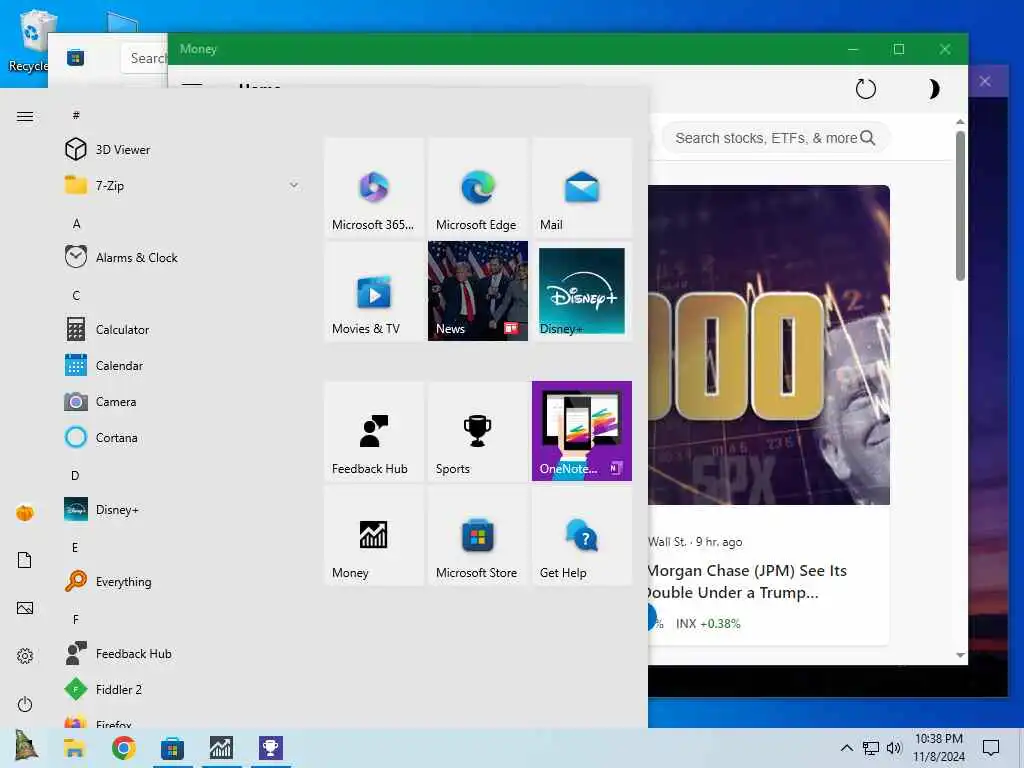Open the Microsoft Edge tile
This screenshot has height=768, width=1024.
coord(477,187)
